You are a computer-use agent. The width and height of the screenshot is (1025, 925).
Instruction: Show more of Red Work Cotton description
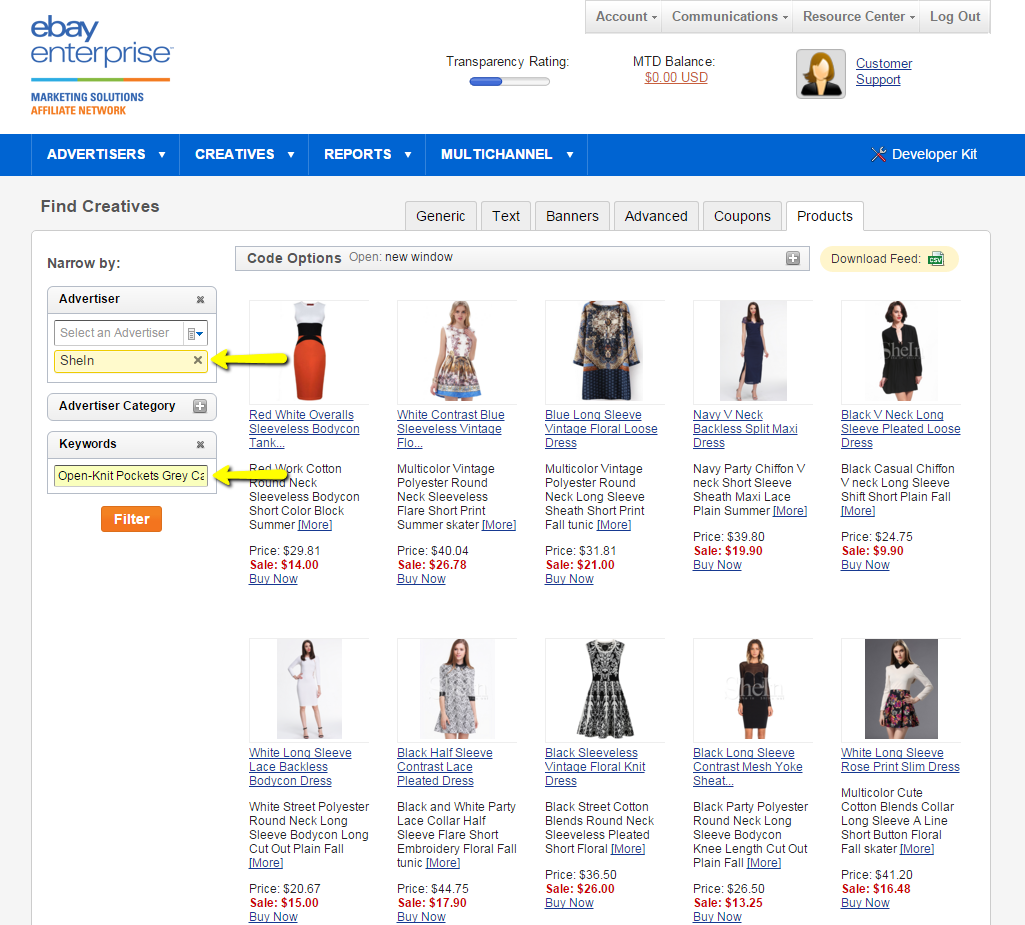pyautogui.click(x=315, y=525)
